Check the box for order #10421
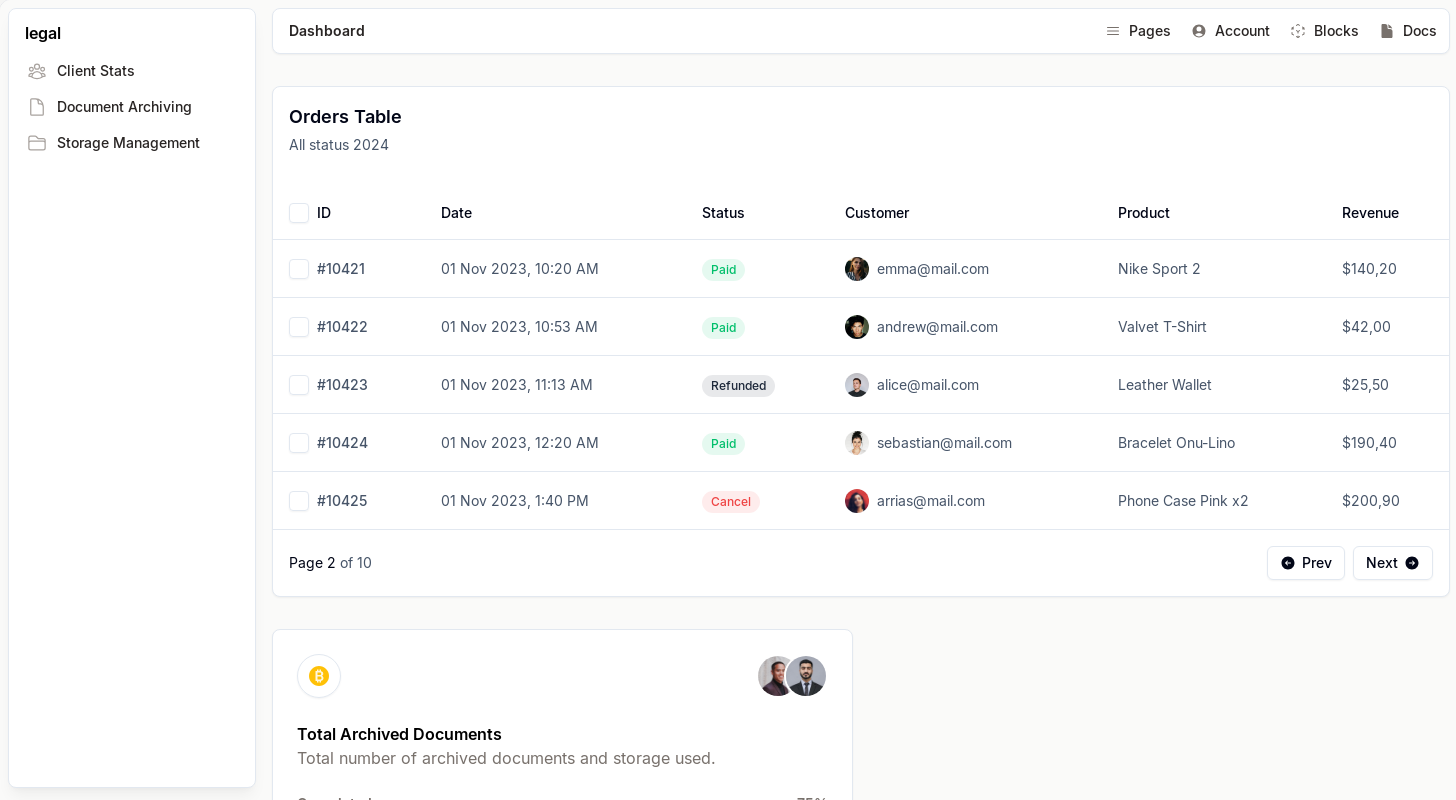 [299, 269]
